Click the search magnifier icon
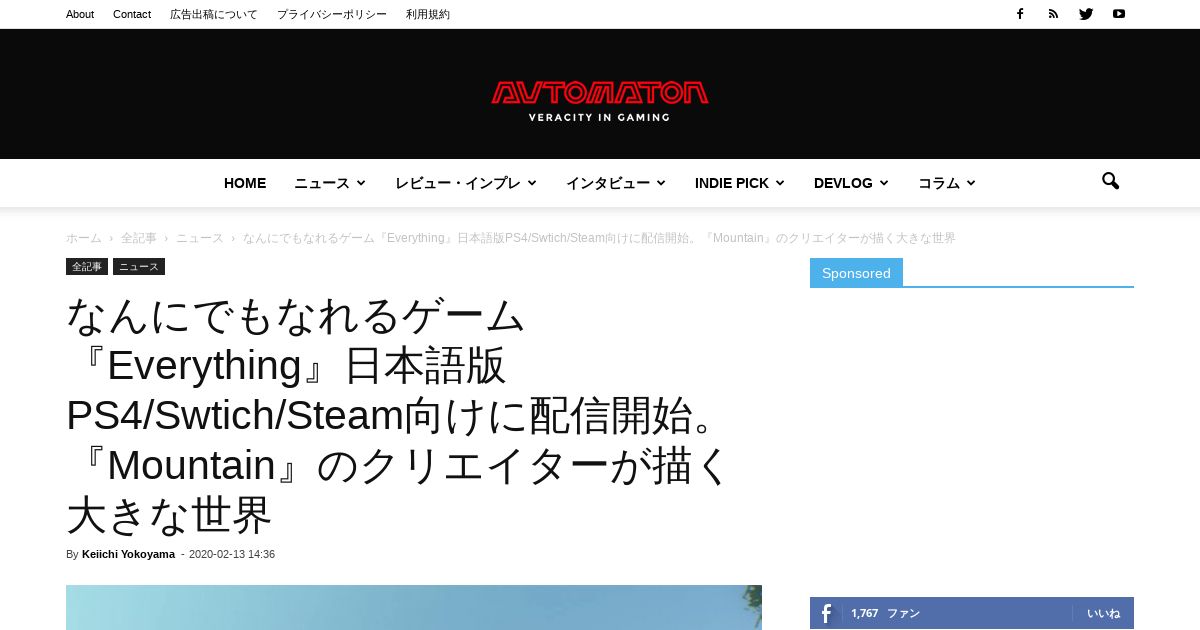 tap(1110, 182)
